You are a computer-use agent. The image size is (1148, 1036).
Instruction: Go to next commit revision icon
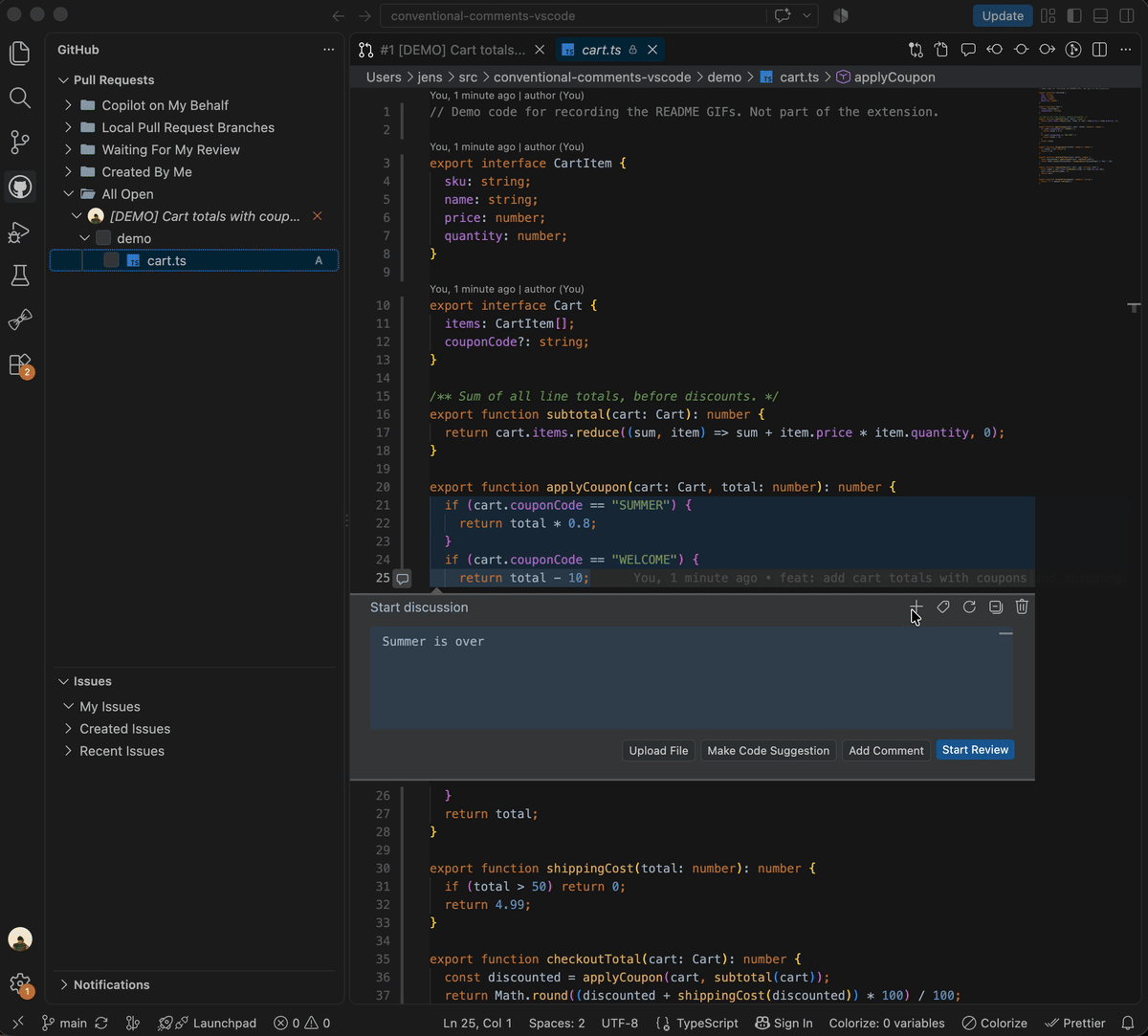click(1048, 50)
